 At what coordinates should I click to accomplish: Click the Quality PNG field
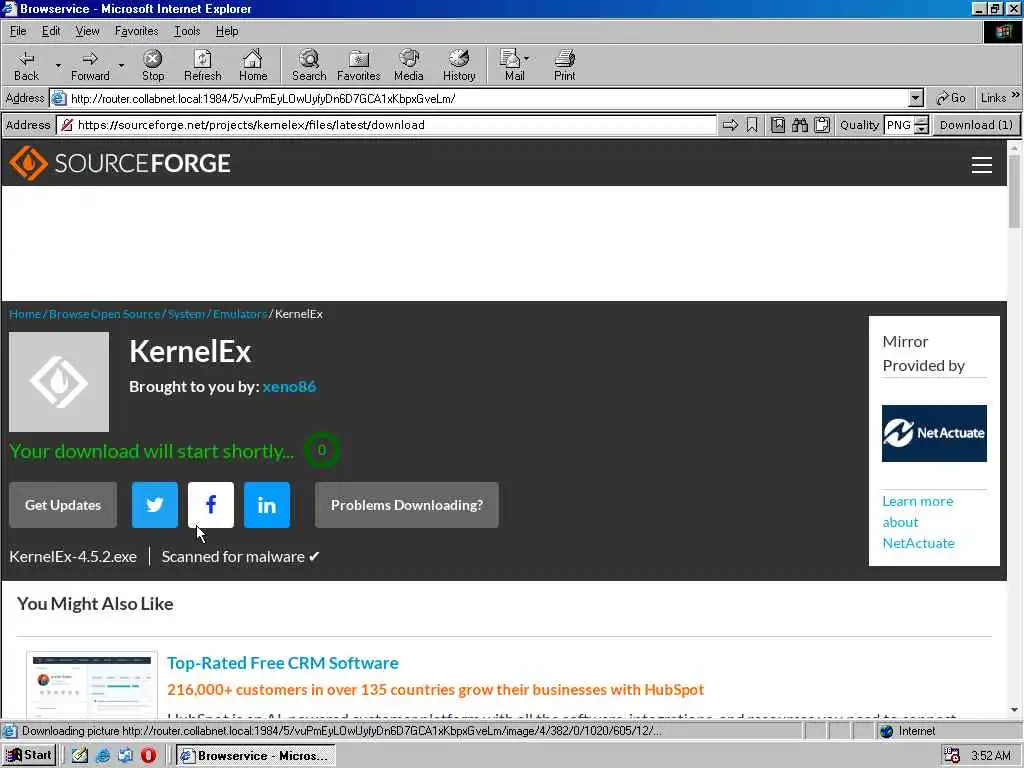tap(899, 125)
